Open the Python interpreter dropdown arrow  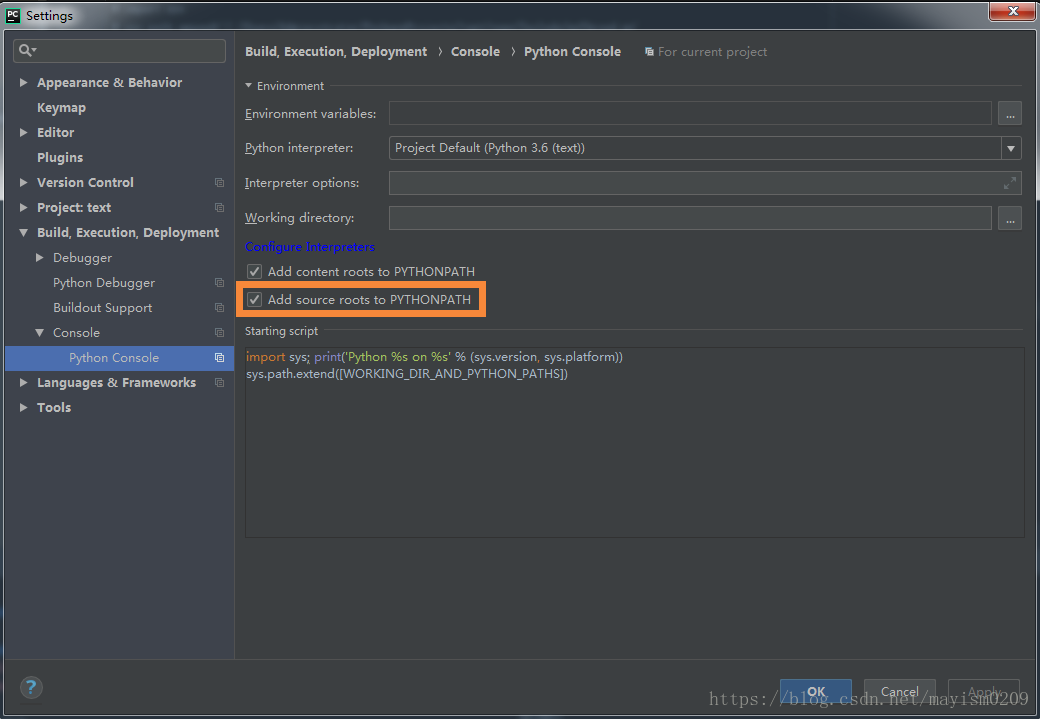1011,148
